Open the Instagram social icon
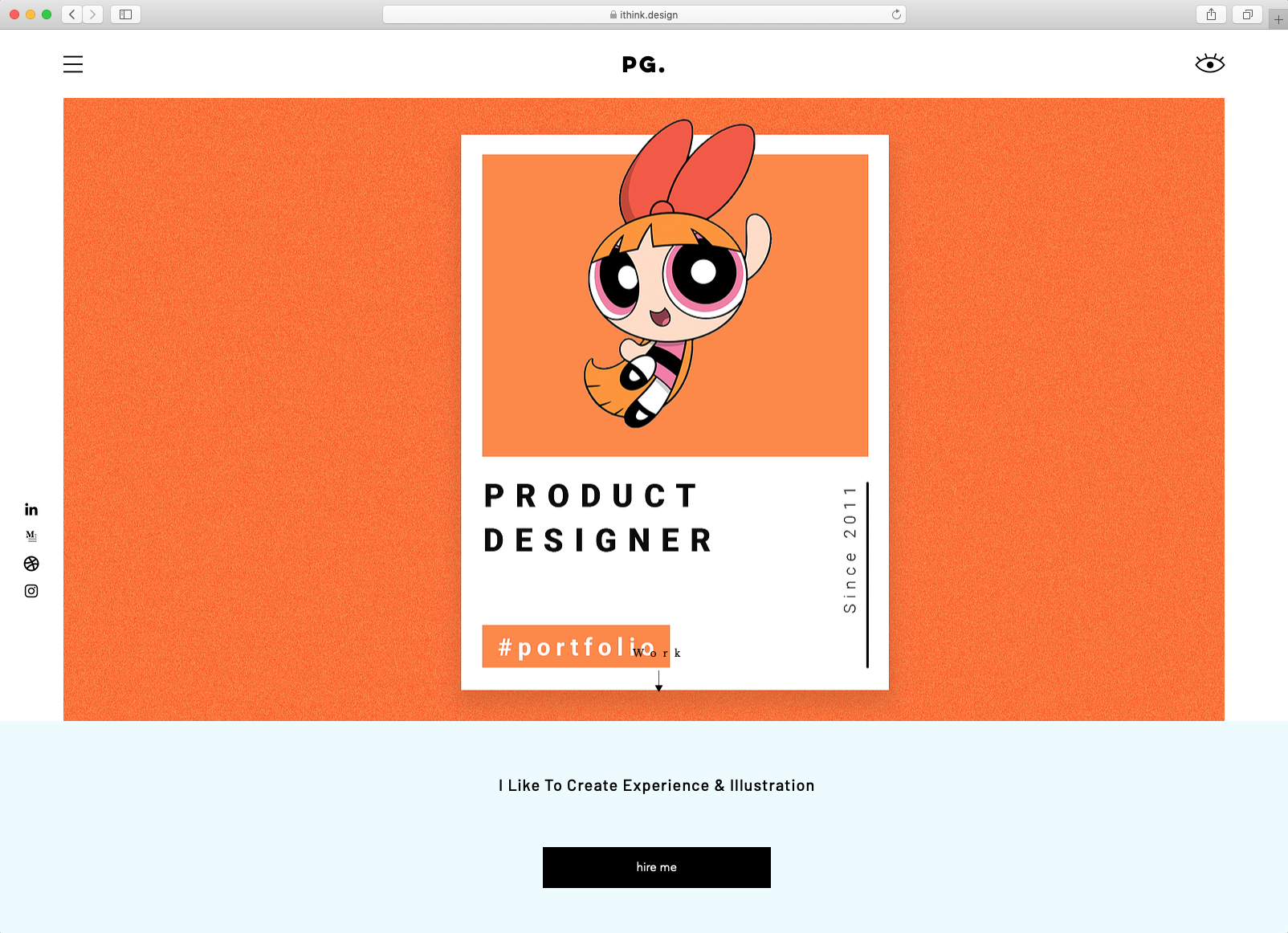1288x933 pixels. pyautogui.click(x=31, y=591)
